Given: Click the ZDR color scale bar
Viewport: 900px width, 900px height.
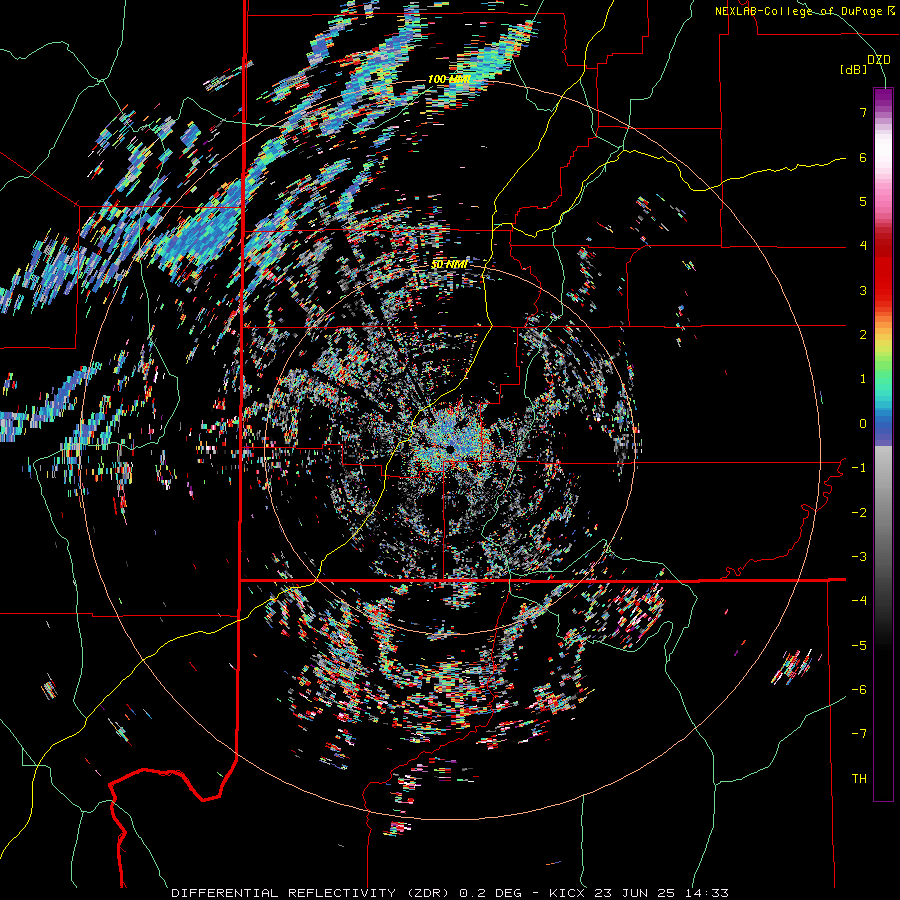Looking at the screenshot, I should pyautogui.click(x=883, y=445).
